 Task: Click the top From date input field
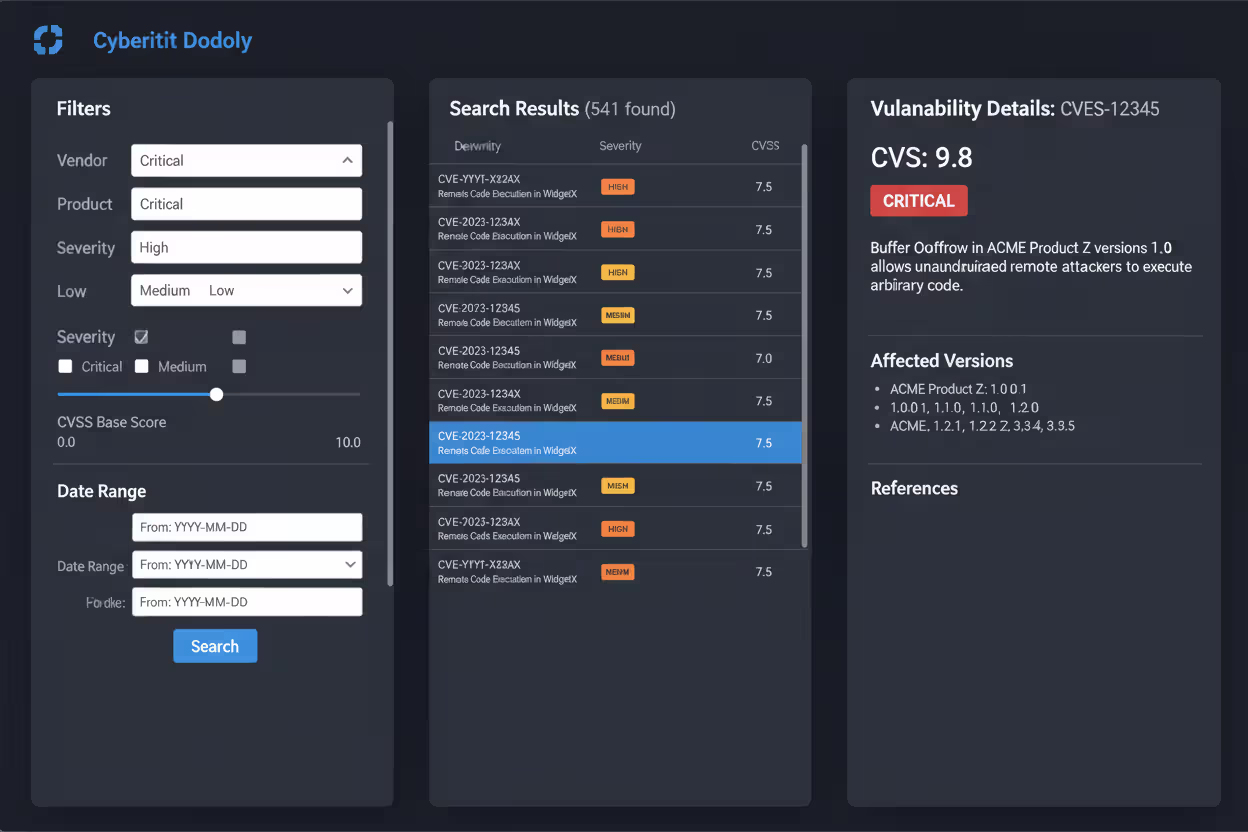[246, 527]
